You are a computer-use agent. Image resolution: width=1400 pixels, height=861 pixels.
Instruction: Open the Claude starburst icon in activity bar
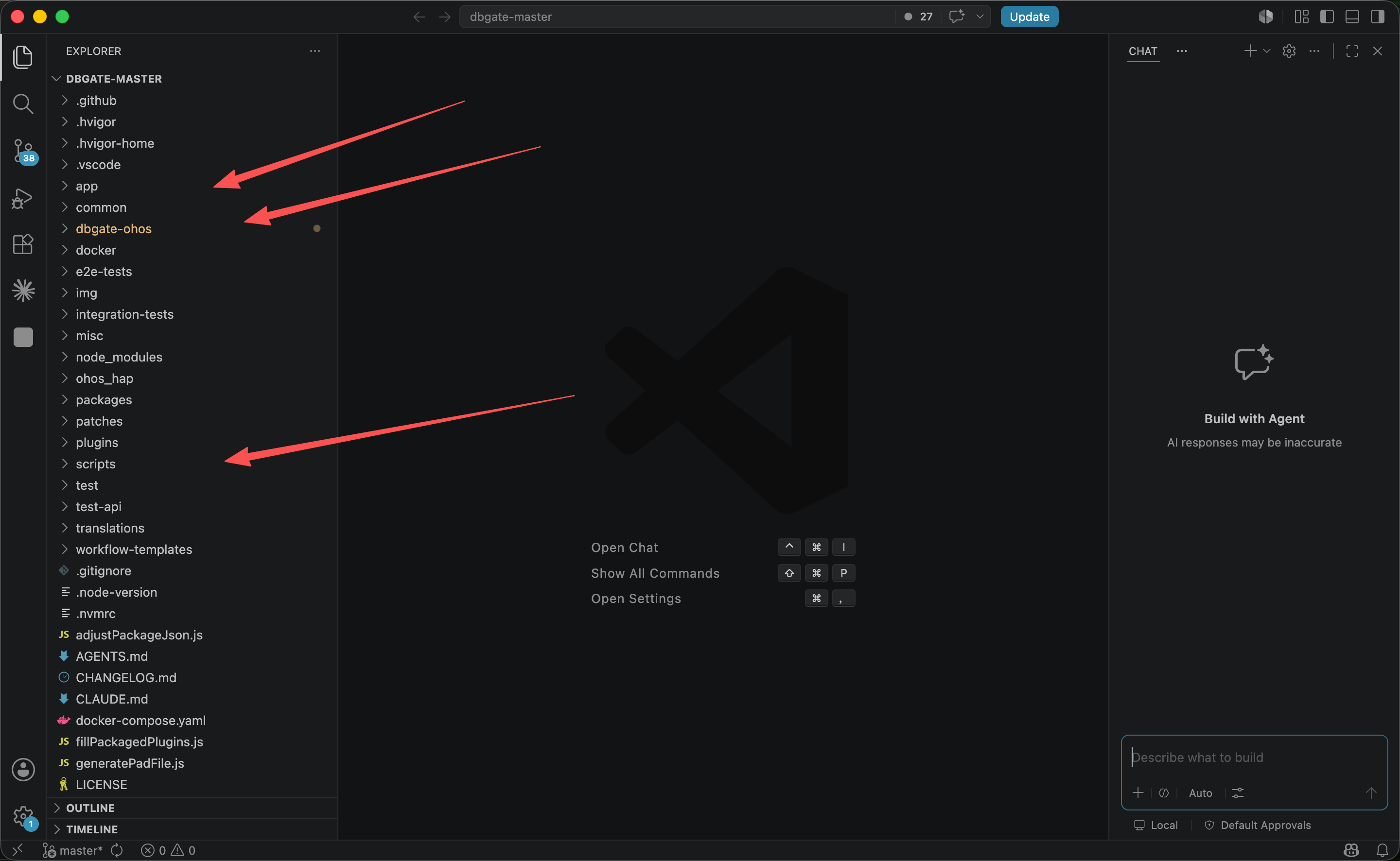click(x=23, y=291)
